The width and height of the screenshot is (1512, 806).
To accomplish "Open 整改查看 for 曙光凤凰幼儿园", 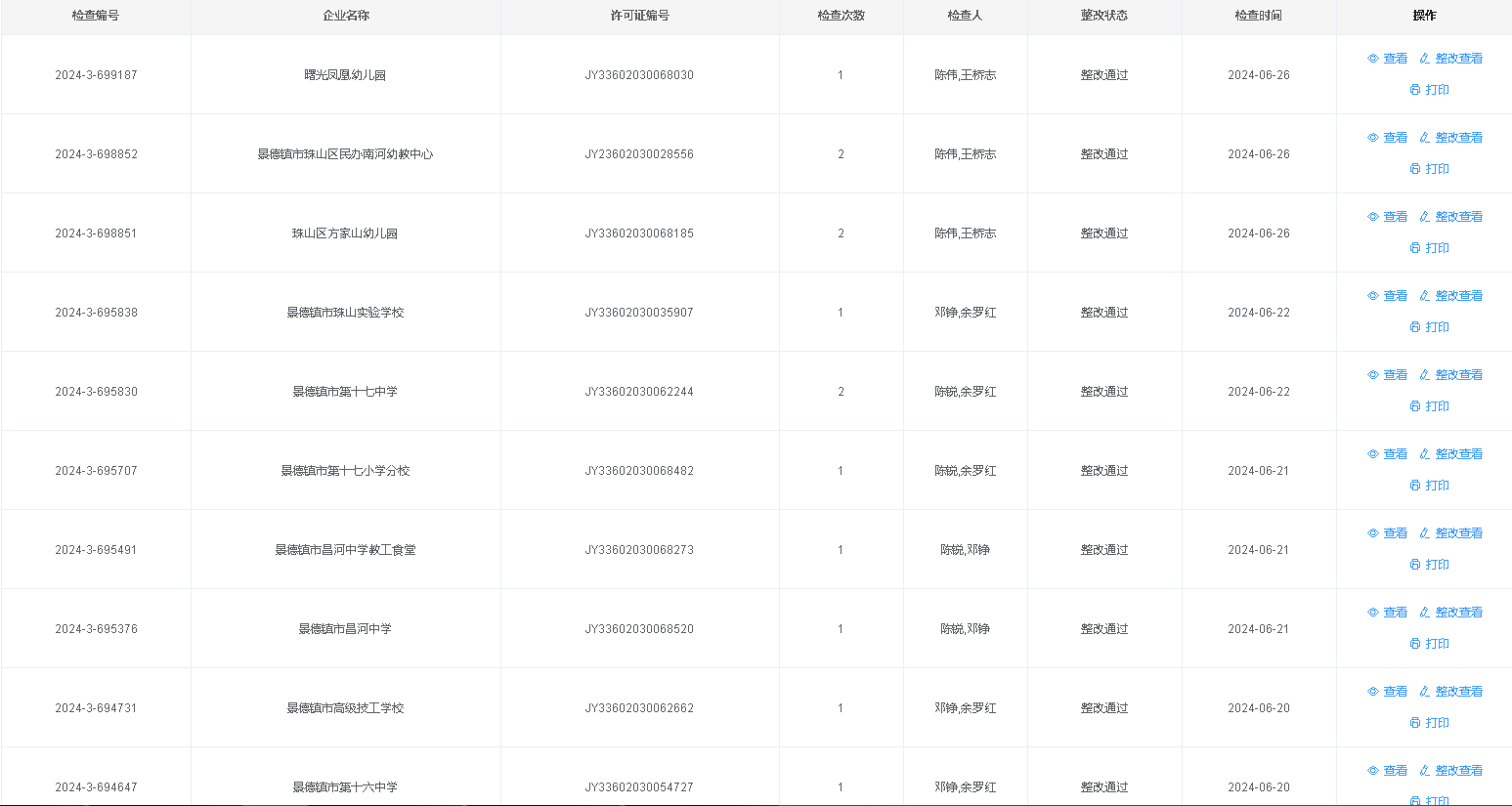I will [x=1458, y=59].
